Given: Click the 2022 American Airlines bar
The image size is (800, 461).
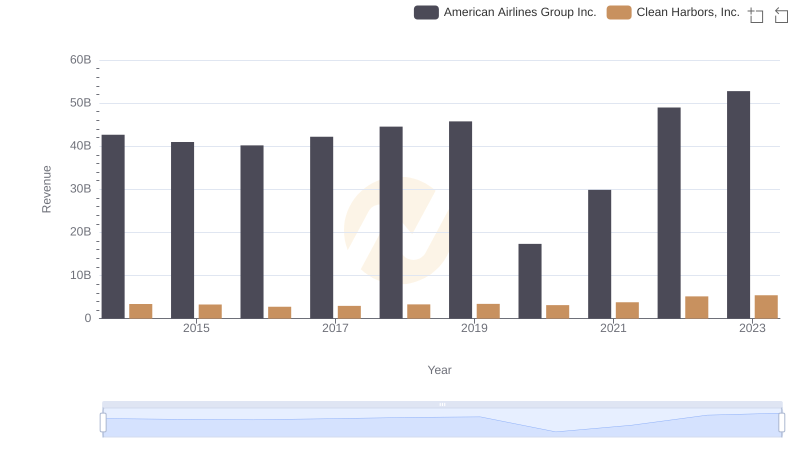Looking at the screenshot, I should (x=669, y=213).
